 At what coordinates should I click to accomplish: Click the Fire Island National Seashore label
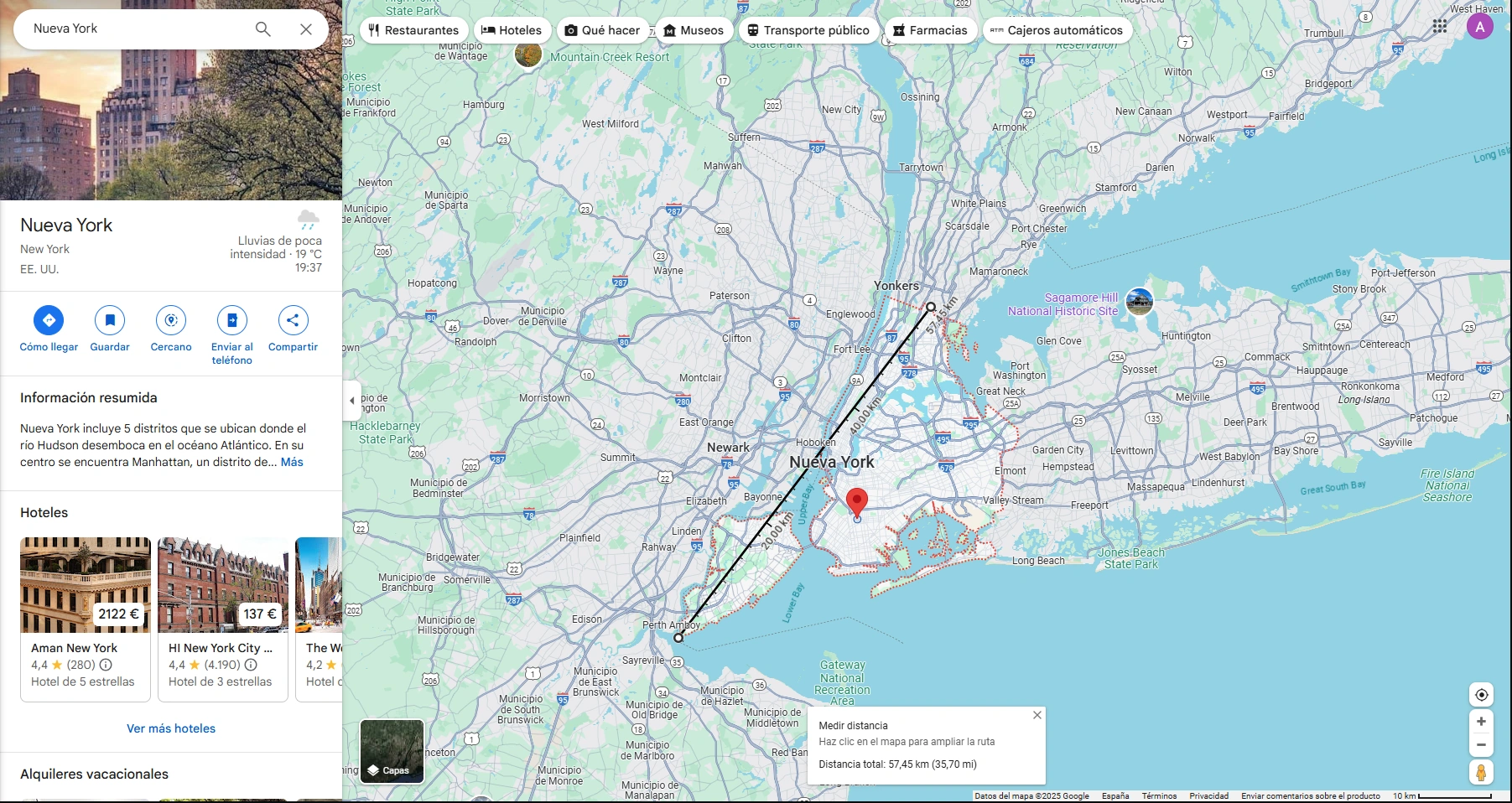pyautogui.click(x=1447, y=485)
